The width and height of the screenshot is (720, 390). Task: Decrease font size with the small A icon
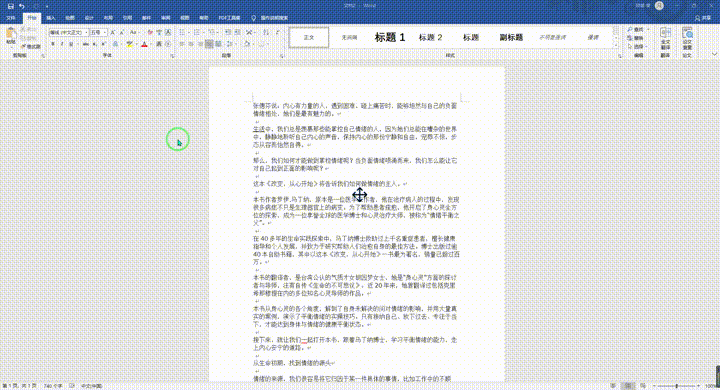pyautogui.click(x=122, y=32)
